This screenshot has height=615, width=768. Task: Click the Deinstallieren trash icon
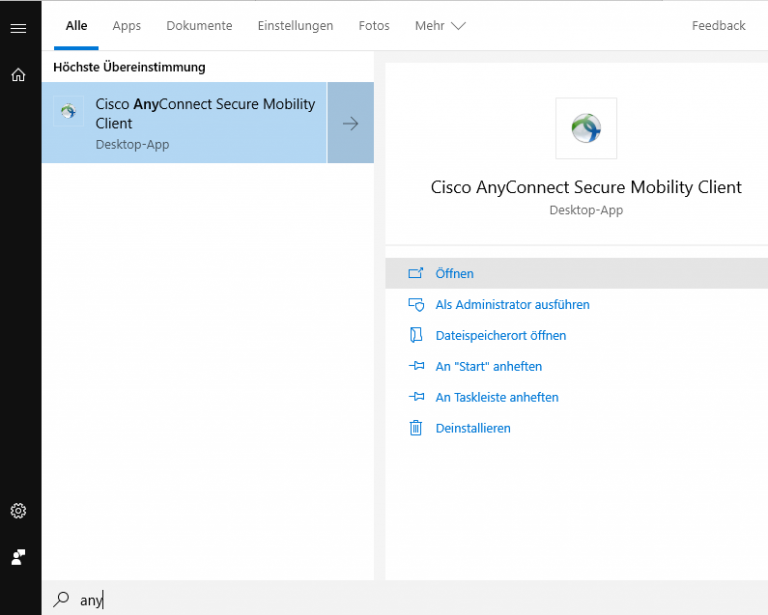point(415,428)
